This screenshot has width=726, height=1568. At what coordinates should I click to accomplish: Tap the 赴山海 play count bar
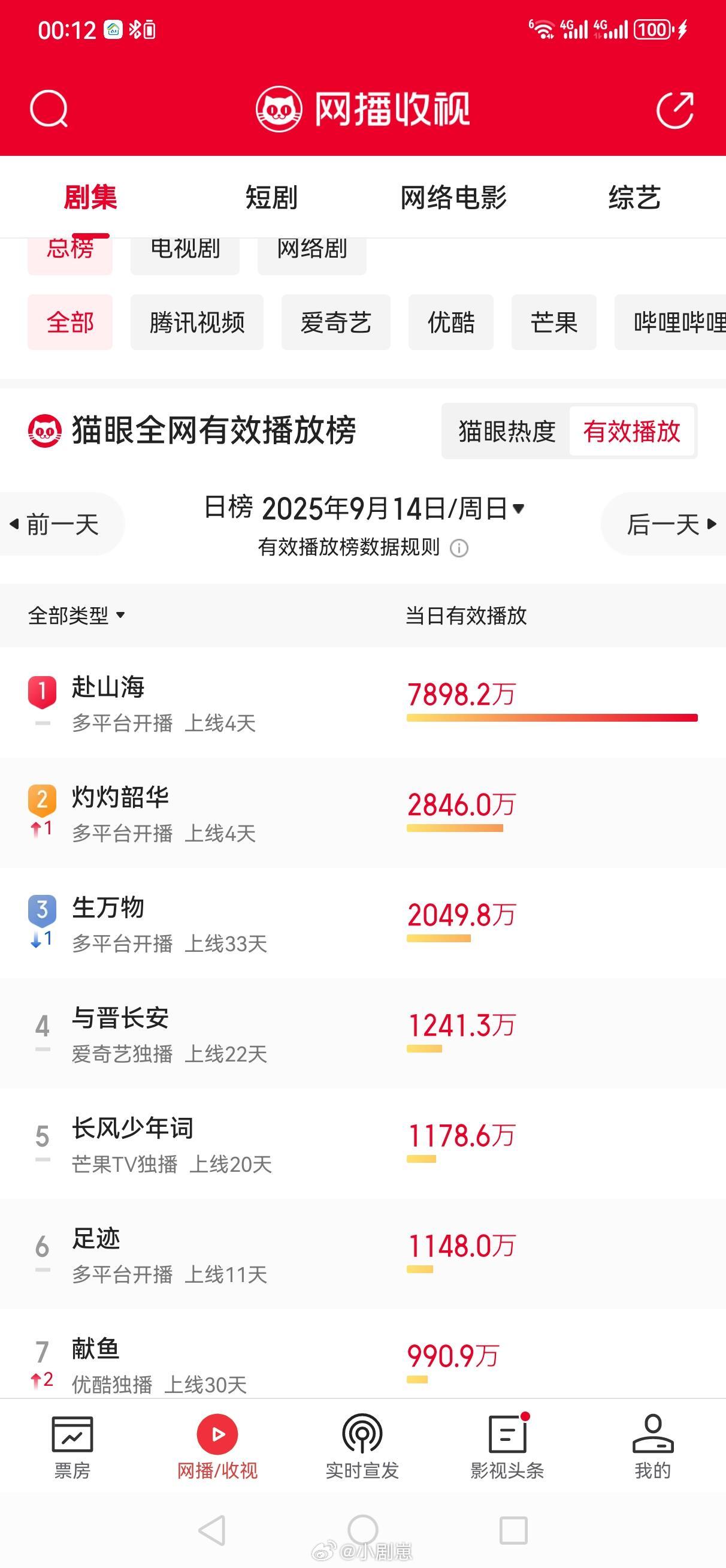552,718
